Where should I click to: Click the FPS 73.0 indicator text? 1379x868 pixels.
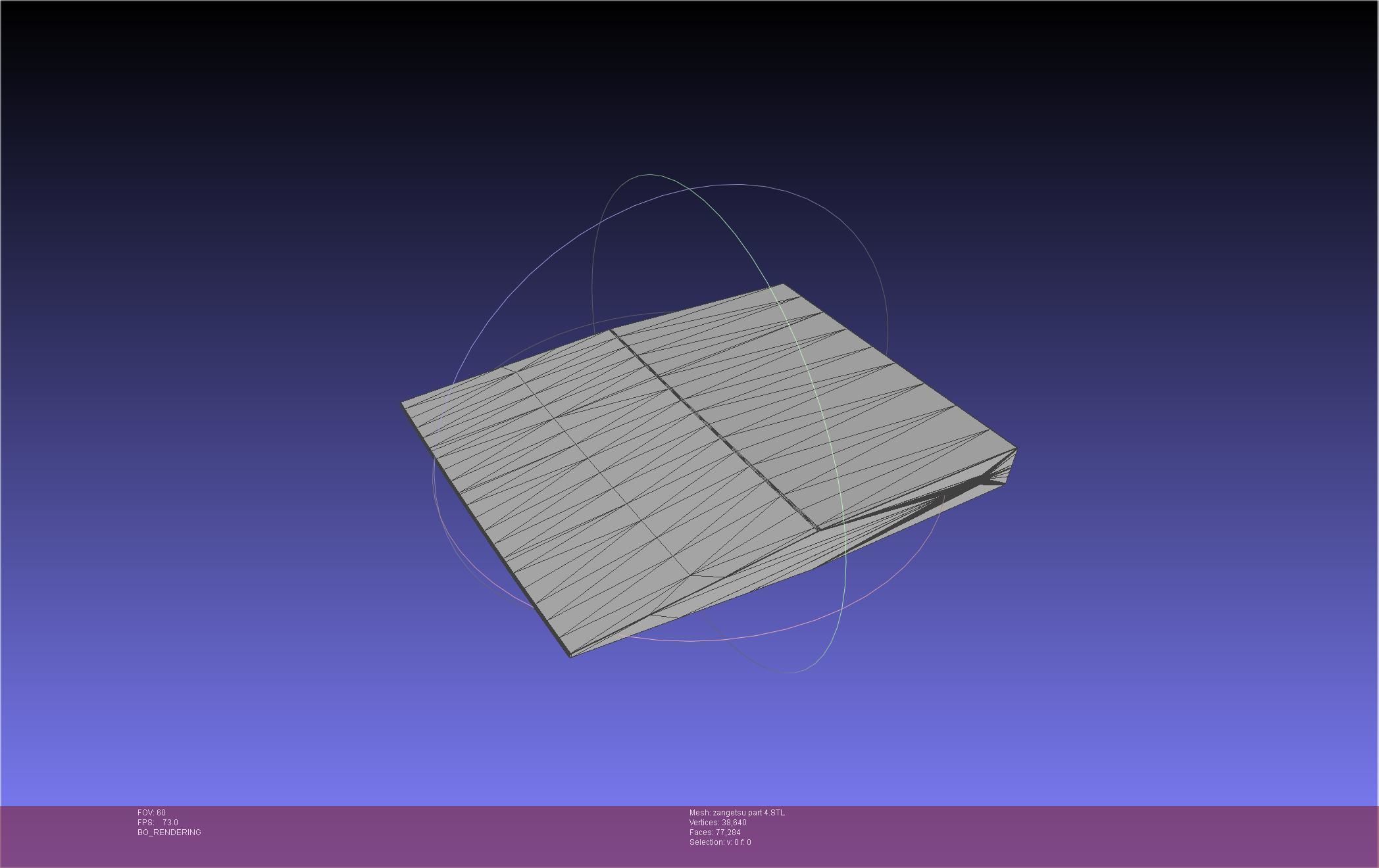158,823
